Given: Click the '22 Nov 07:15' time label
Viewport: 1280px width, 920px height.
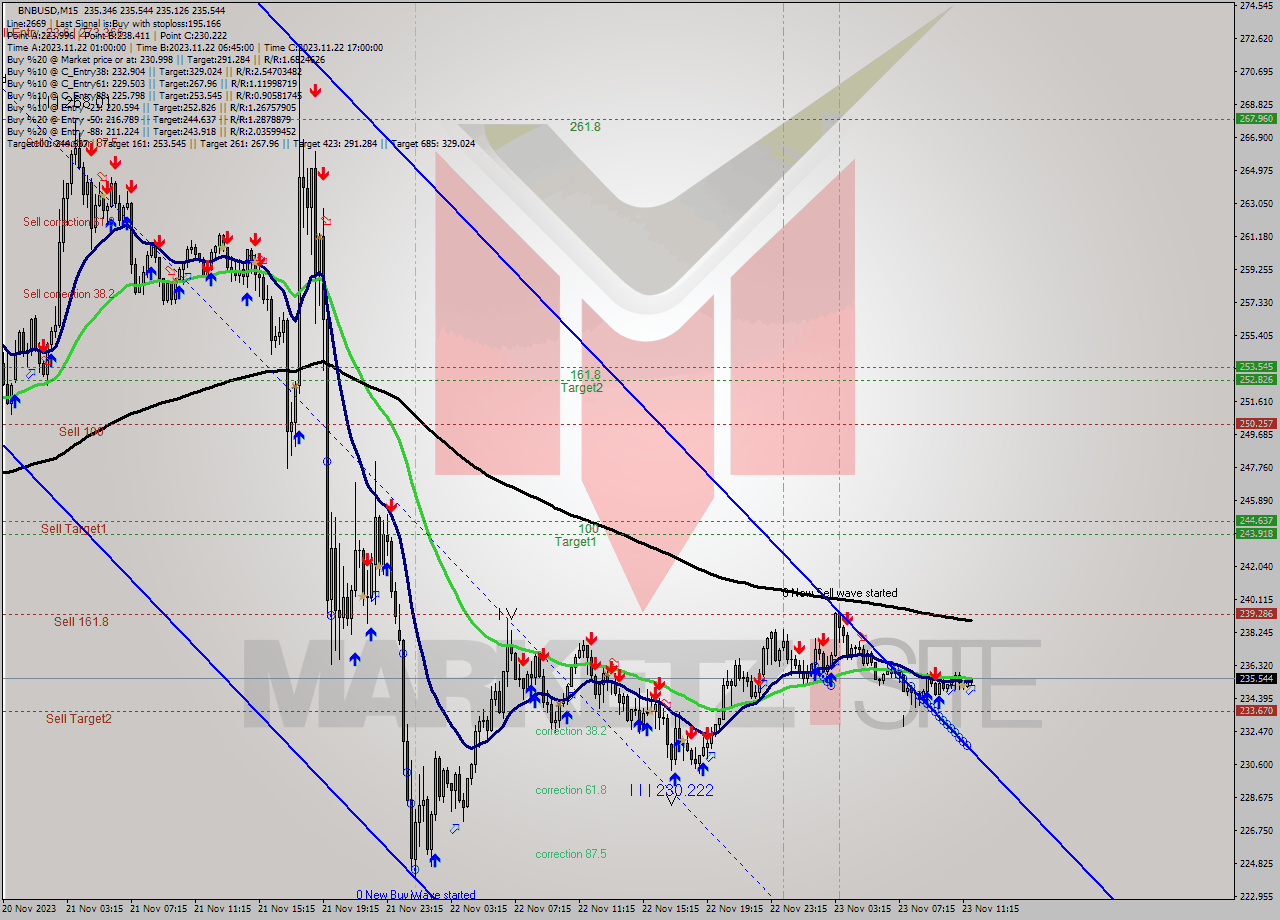Looking at the screenshot, I should (543, 910).
